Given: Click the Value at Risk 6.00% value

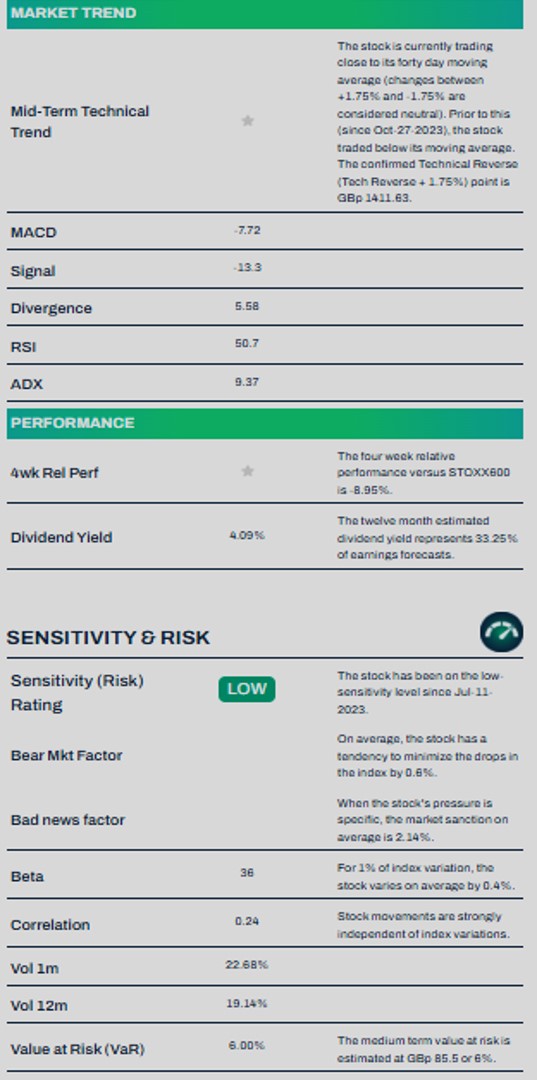Looking at the screenshot, I should tap(246, 1046).
